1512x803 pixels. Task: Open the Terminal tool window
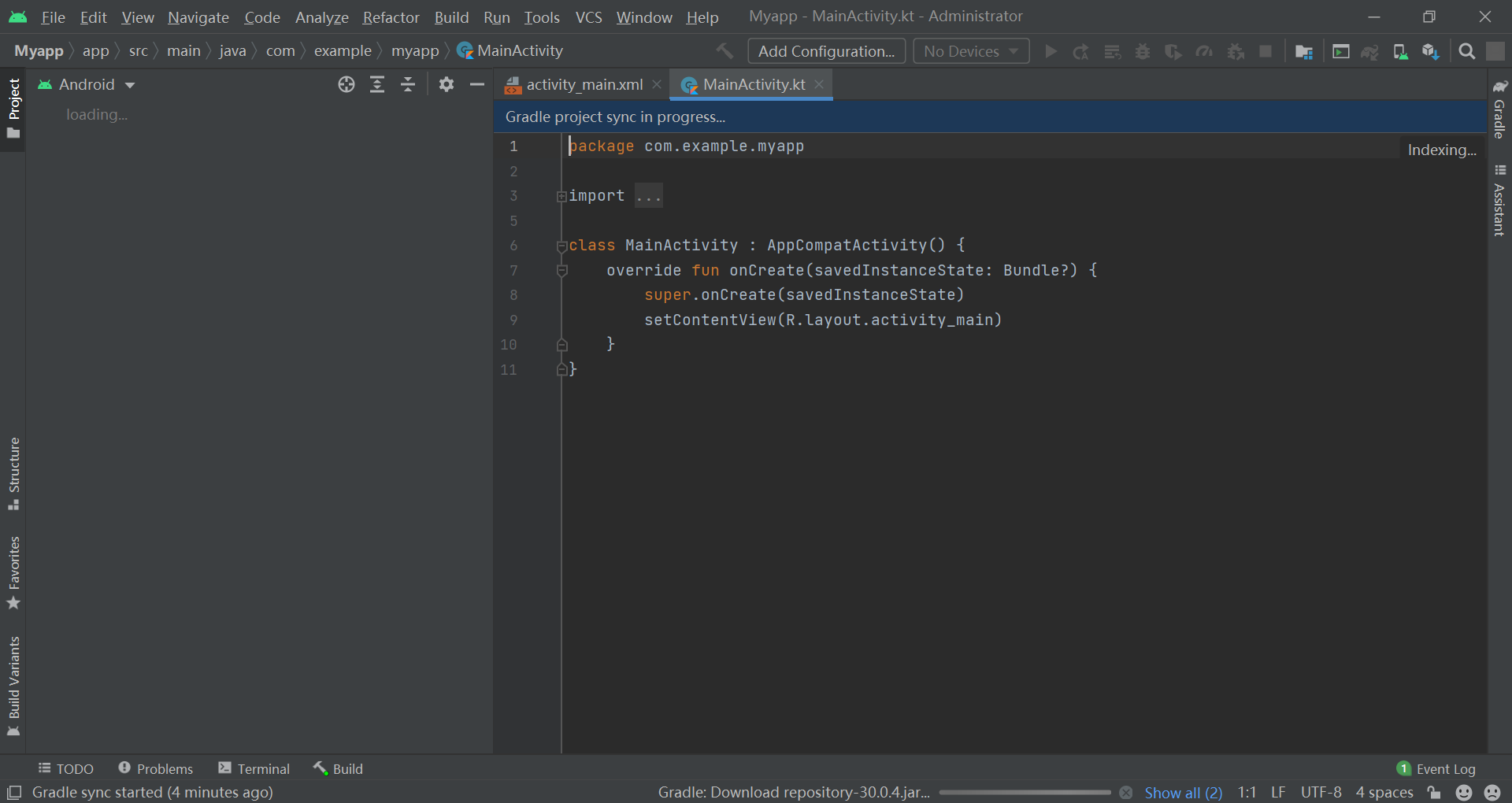coord(254,768)
